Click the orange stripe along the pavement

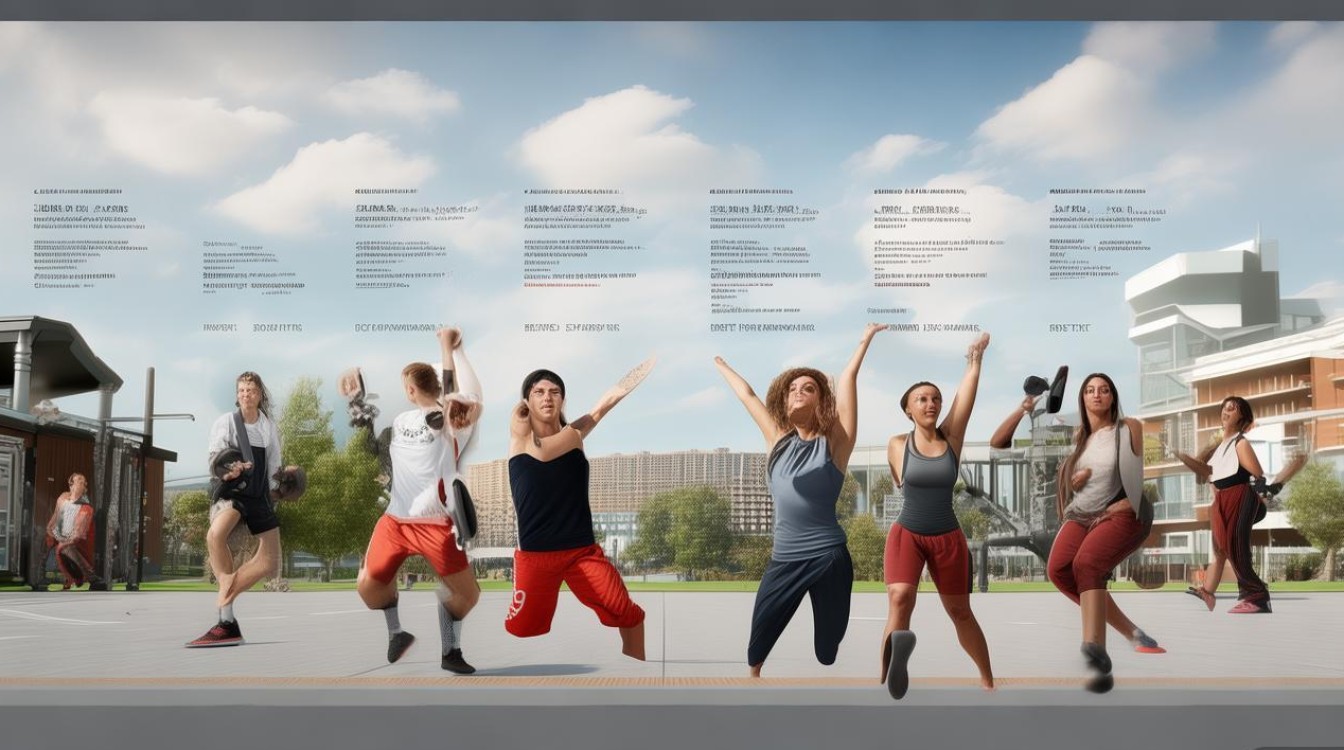pyautogui.click(x=672, y=682)
